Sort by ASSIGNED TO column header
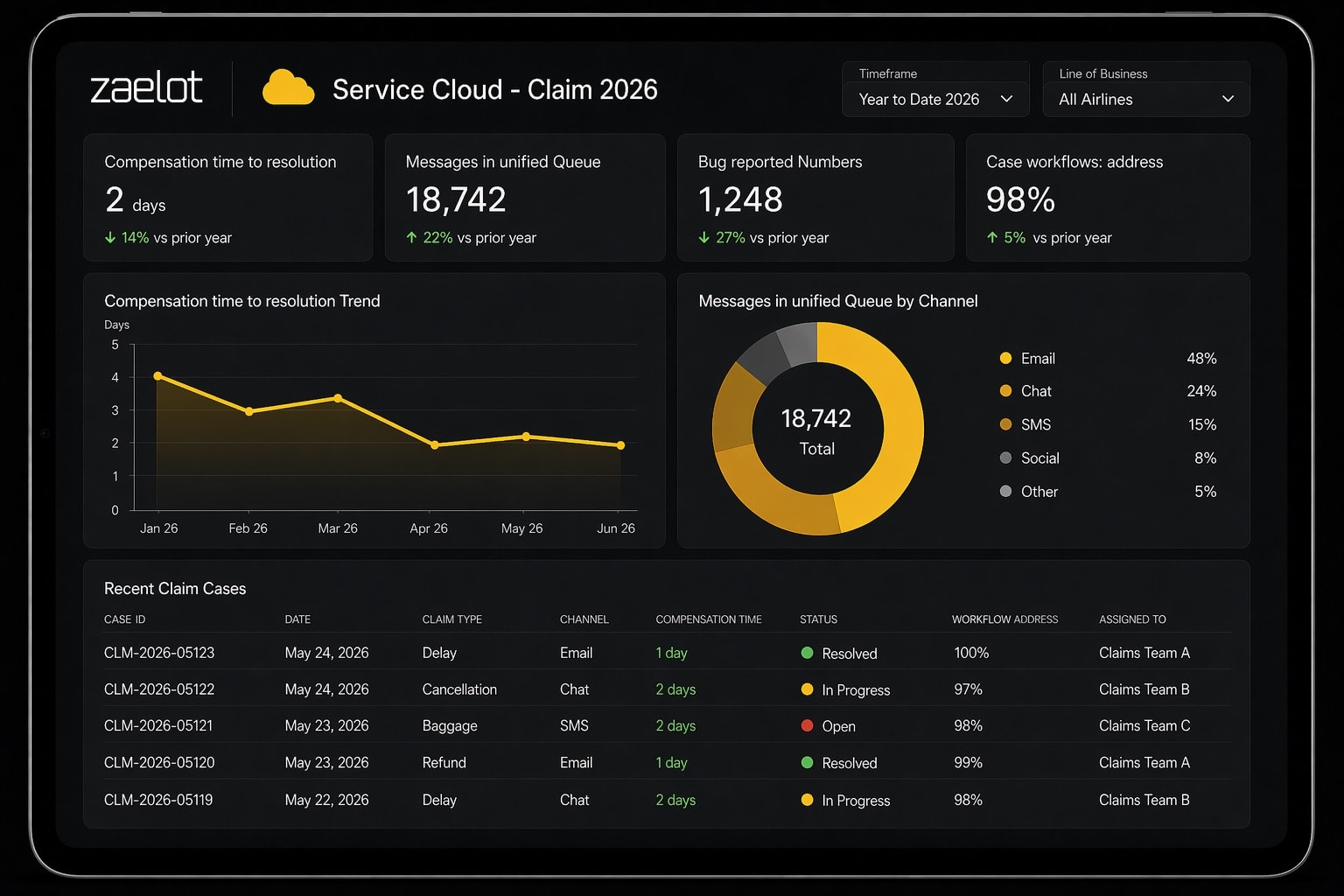 (1132, 619)
